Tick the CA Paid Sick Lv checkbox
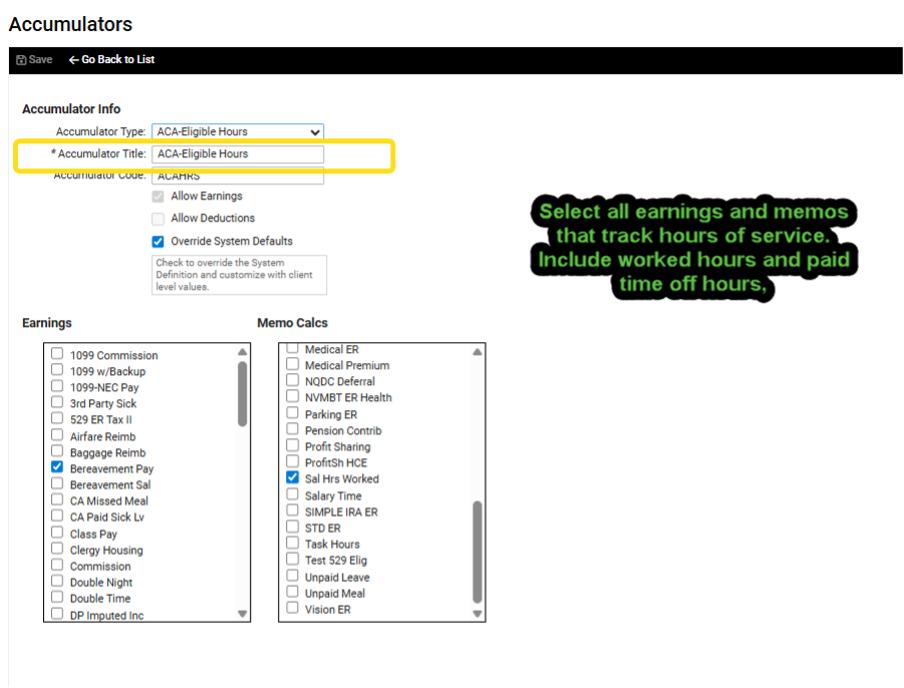This screenshot has height=688, width=904. [58, 517]
